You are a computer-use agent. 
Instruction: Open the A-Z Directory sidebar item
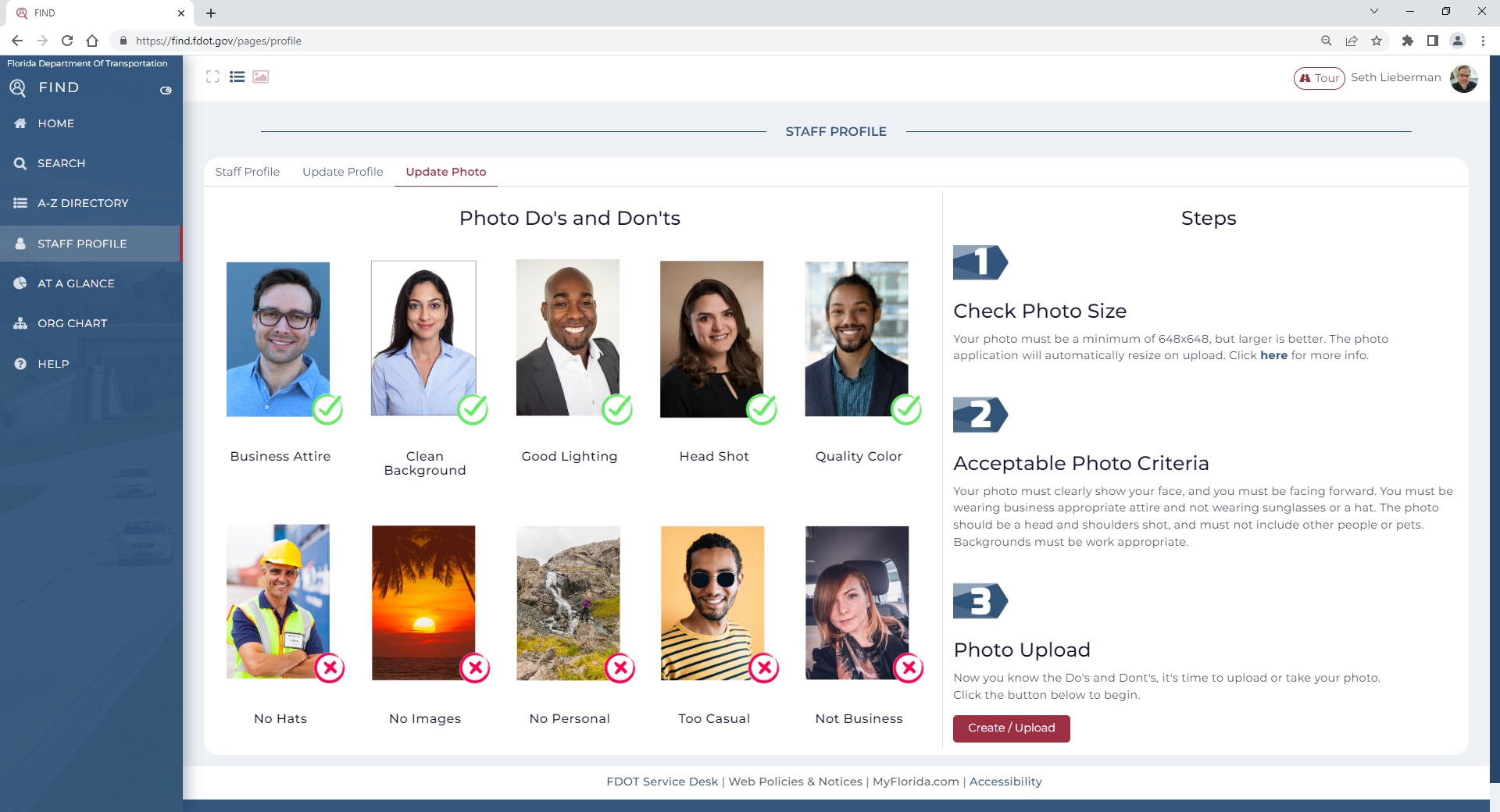pos(83,203)
